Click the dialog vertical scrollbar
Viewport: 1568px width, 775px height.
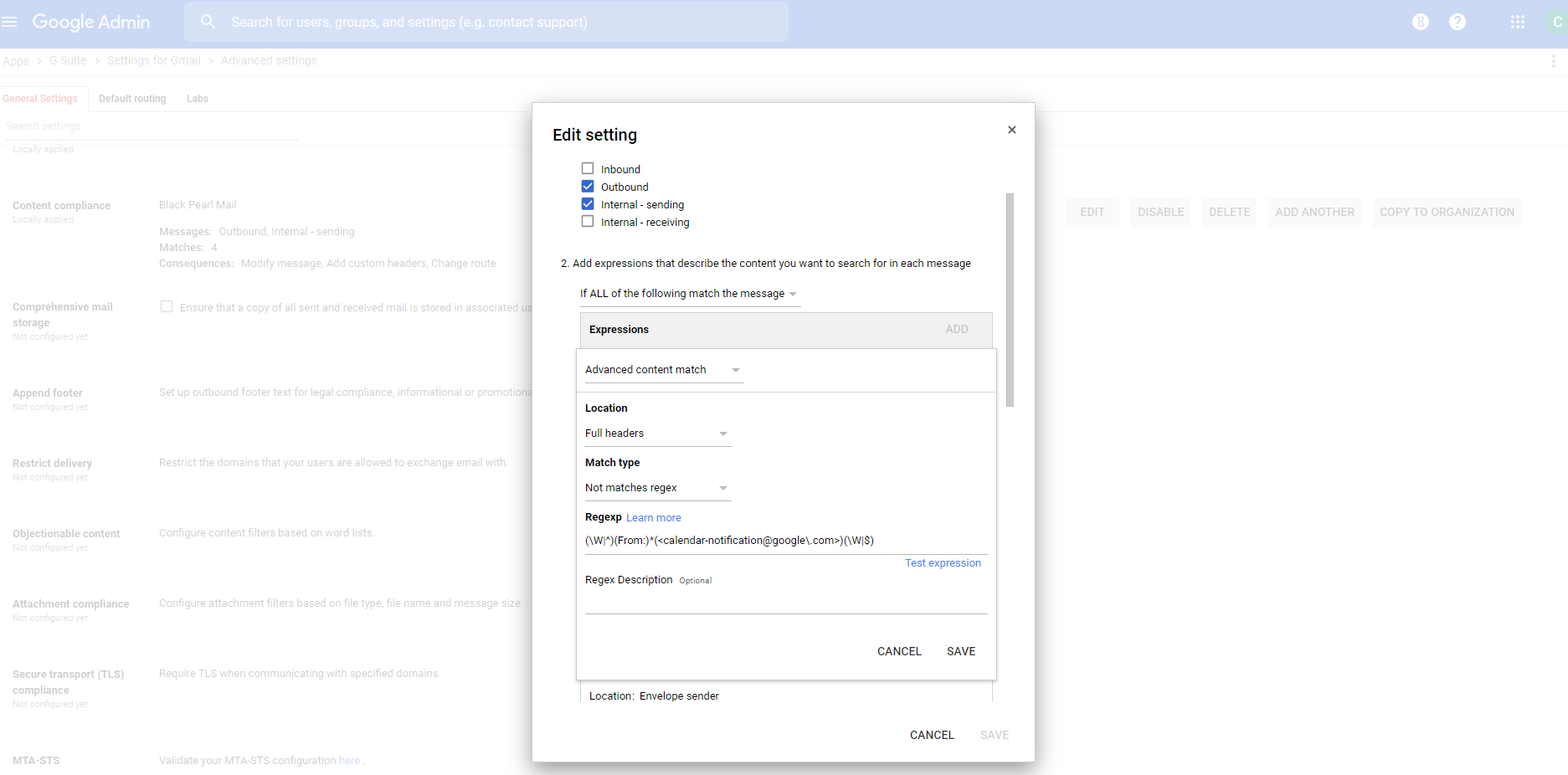click(1010, 300)
